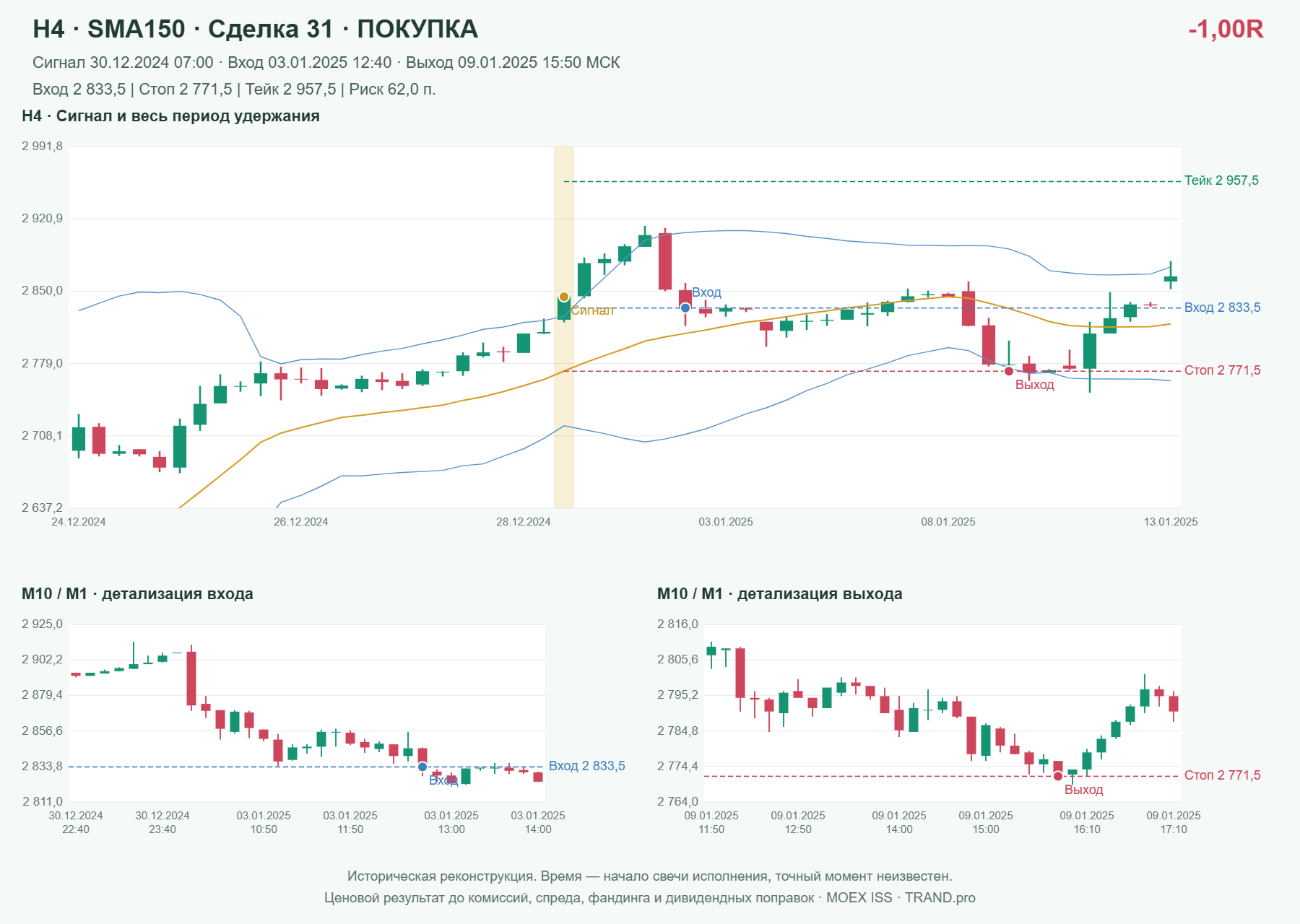Click the '2 784,8' price label in exit detail
This screenshot has width=1300, height=924.
coord(677,731)
